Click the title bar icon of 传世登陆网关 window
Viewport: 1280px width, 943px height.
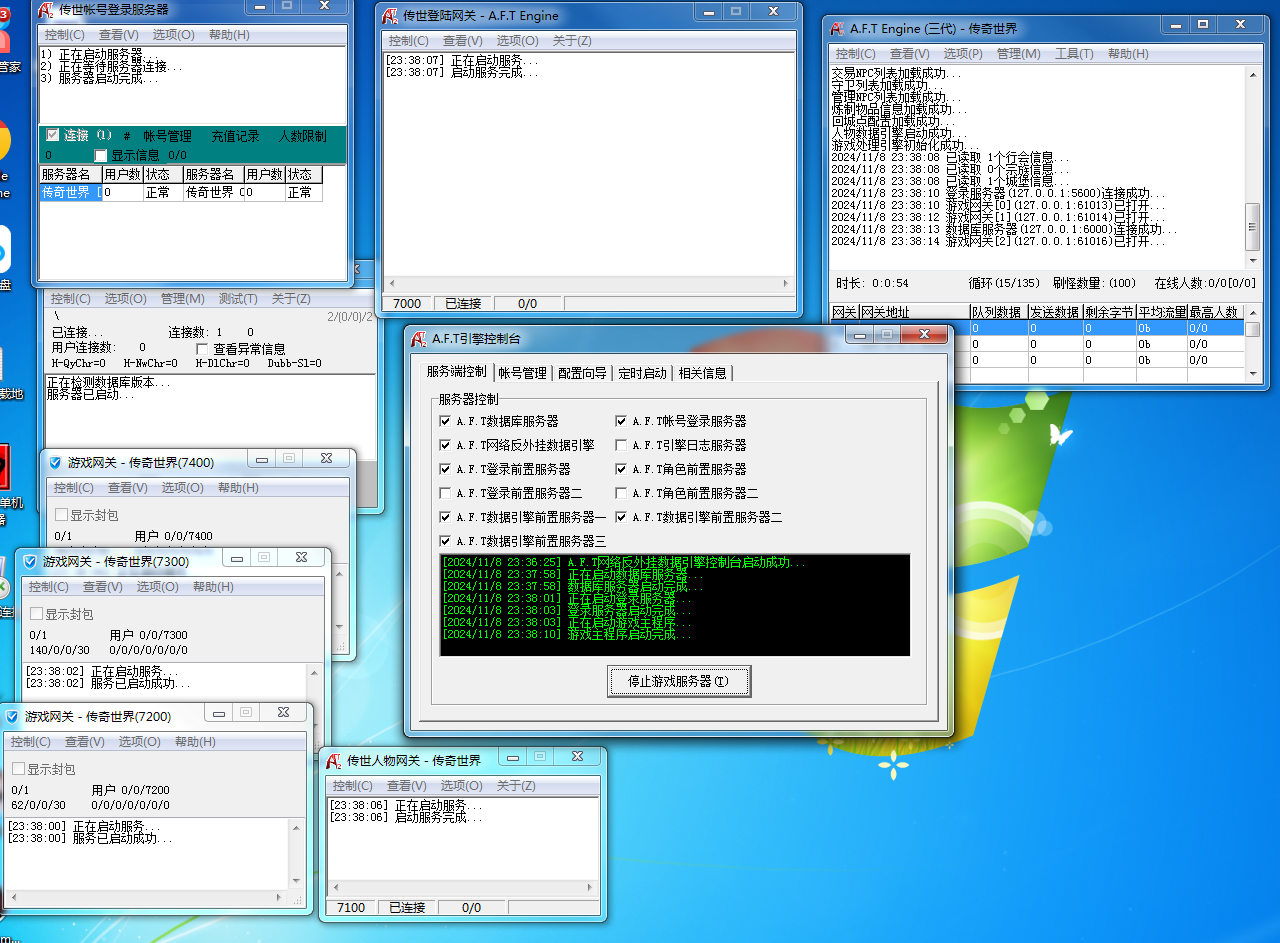point(391,16)
